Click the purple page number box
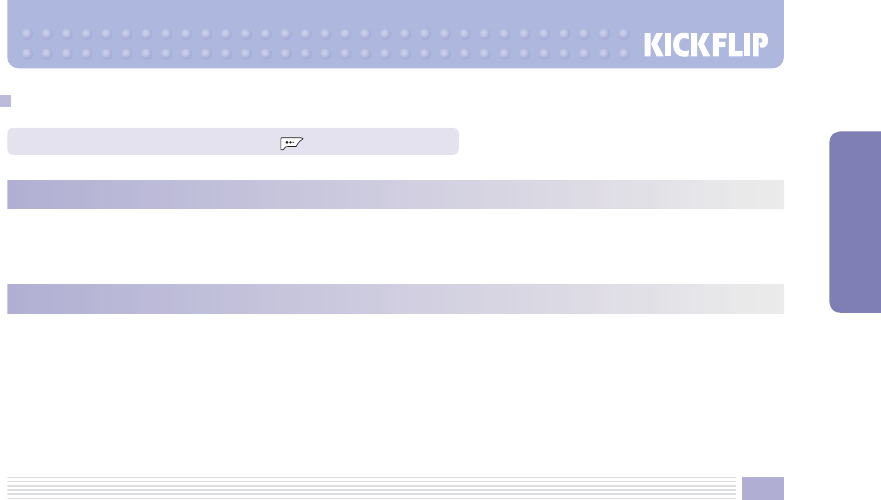The width and height of the screenshot is (881, 500). pos(762,487)
